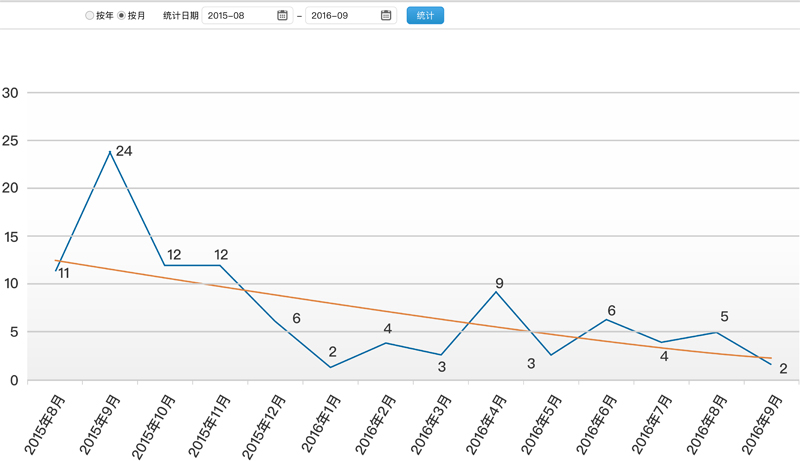The width and height of the screenshot is (800, 461).
Task: Click the peak data point labeled 24
Action: click(x=110, y=152)
